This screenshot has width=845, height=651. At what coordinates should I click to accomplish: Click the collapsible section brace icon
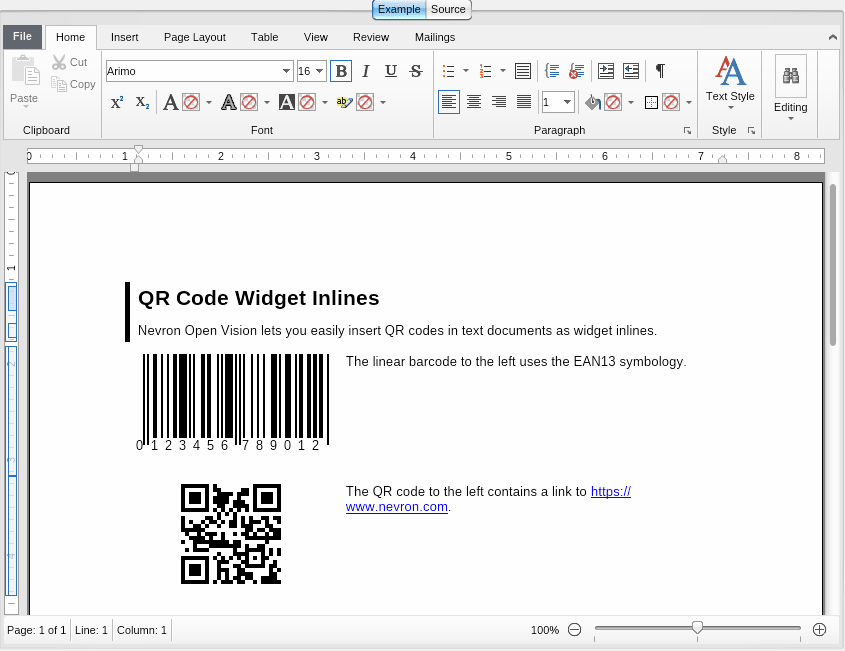552,71
